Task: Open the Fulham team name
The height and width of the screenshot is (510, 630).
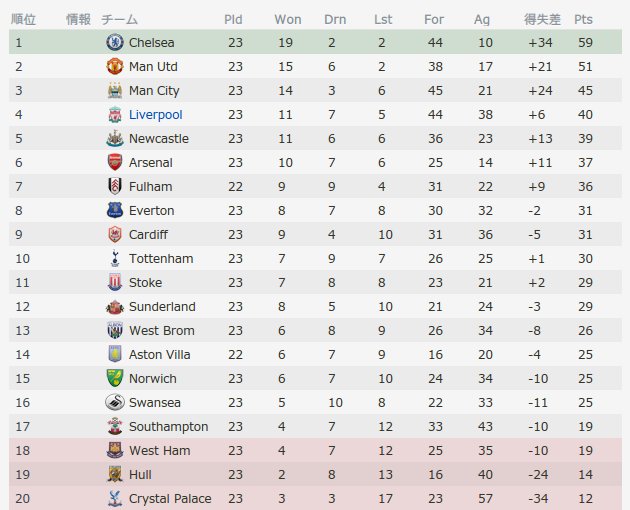Action: pos(150,186)
